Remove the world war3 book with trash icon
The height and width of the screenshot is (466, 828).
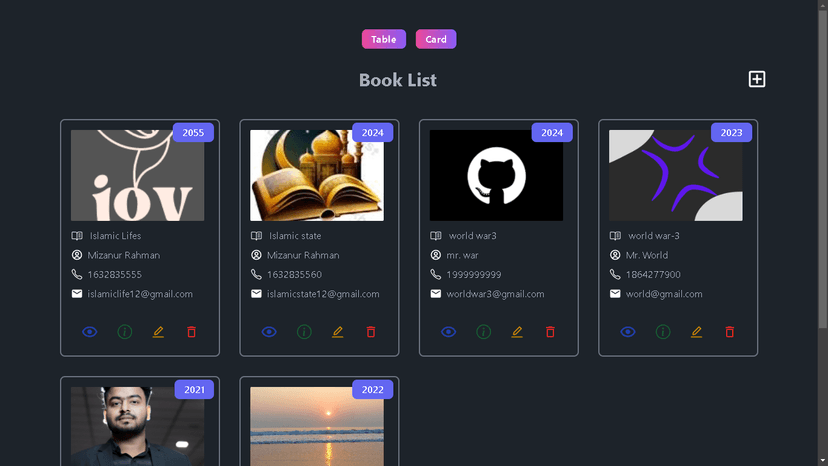550,332
